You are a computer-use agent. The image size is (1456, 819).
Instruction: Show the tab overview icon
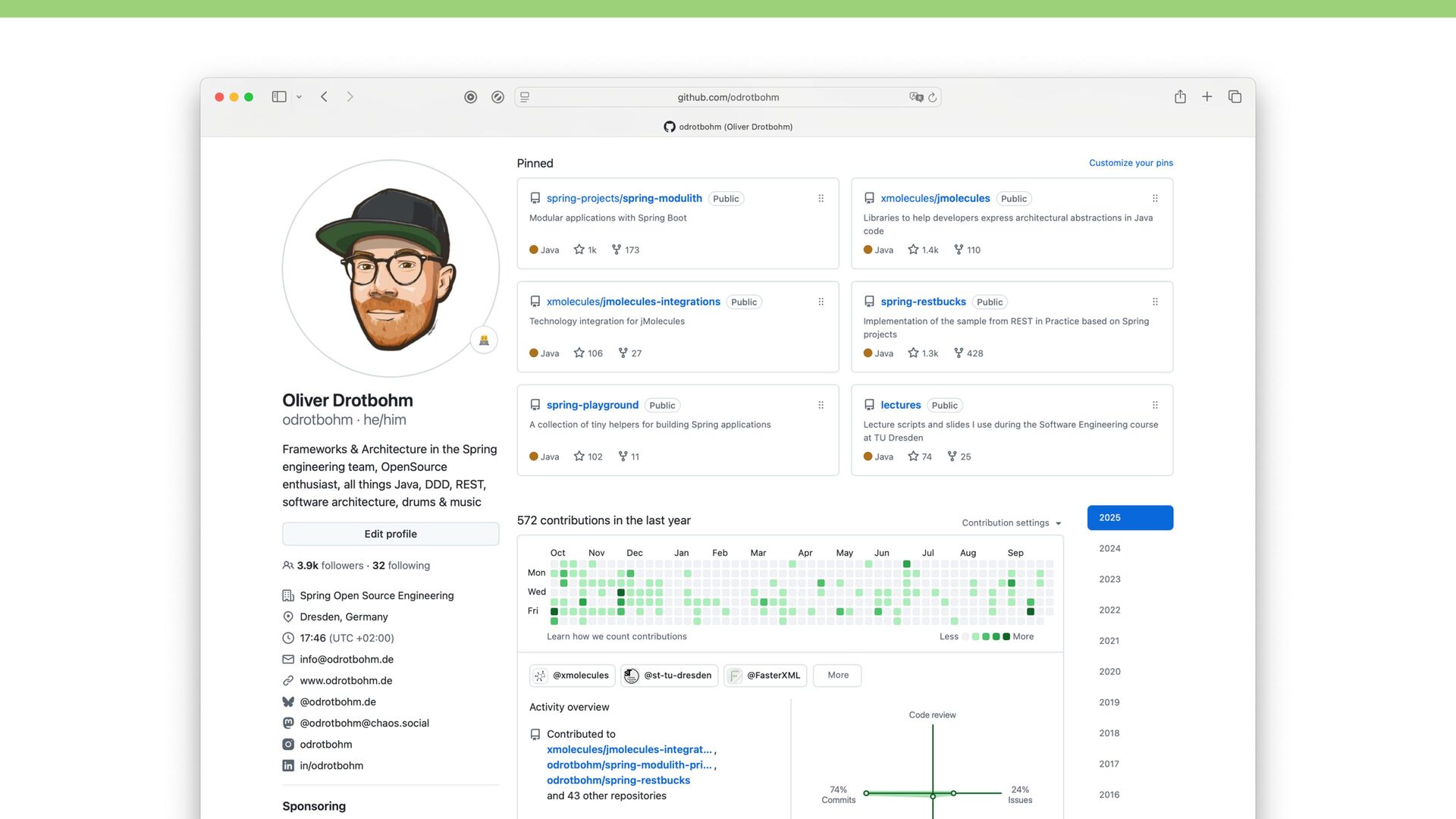pos(1235,97)
